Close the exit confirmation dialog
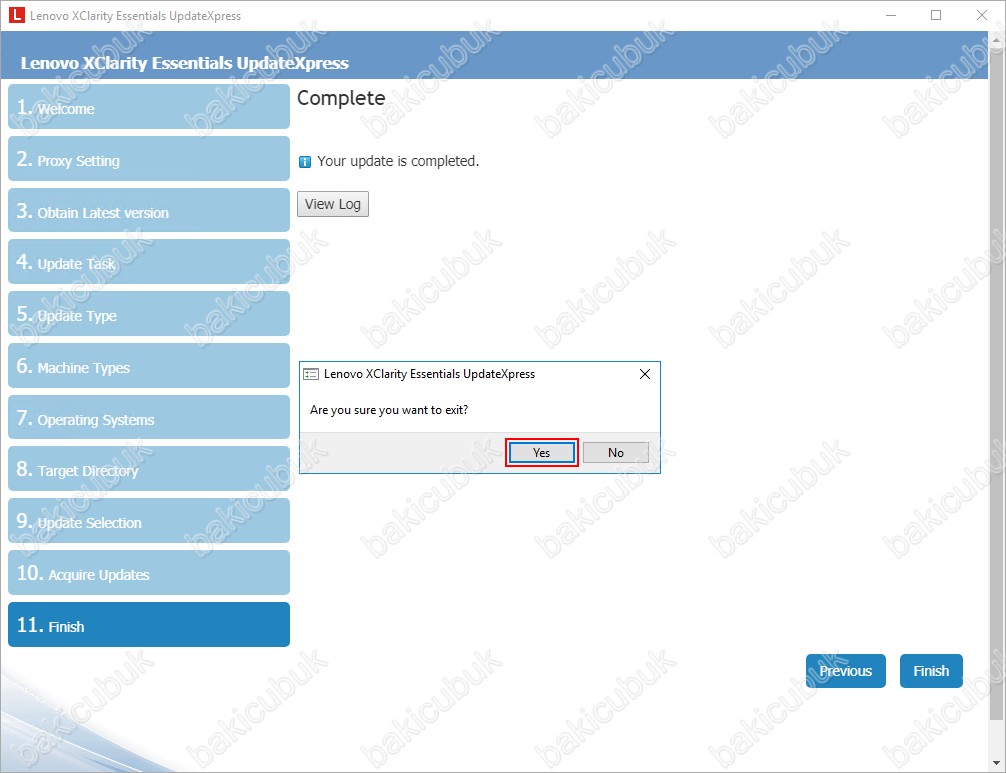 [x=645, y=374]
